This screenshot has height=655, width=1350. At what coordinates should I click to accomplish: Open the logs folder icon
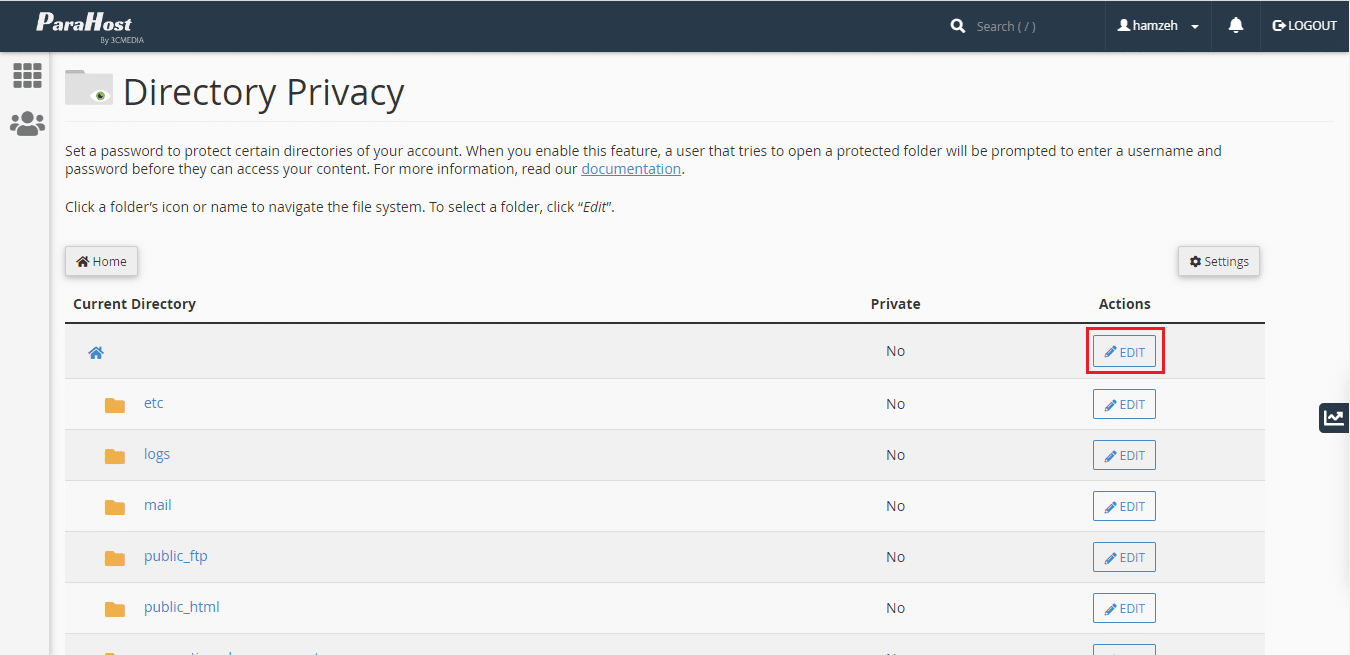point(115,456)
